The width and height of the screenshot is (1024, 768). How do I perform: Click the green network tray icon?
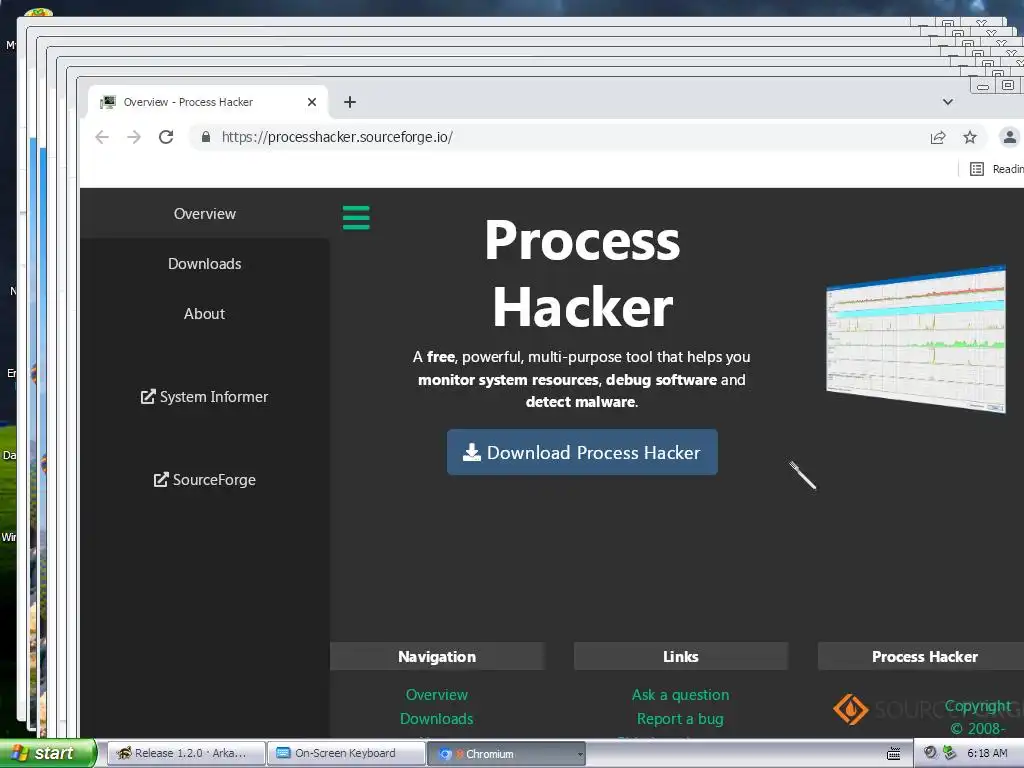tap(949, 753)
